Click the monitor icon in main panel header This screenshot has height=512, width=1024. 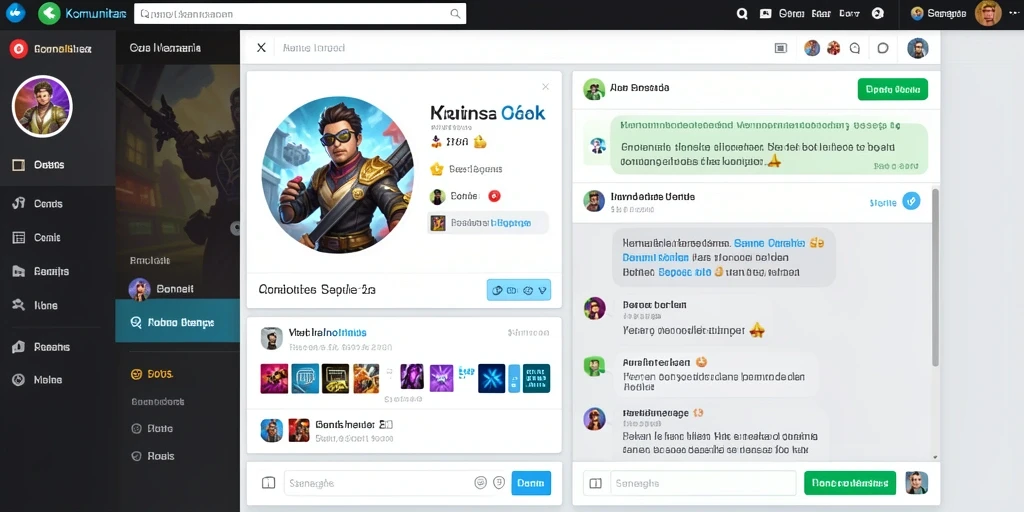pos(780,48)
